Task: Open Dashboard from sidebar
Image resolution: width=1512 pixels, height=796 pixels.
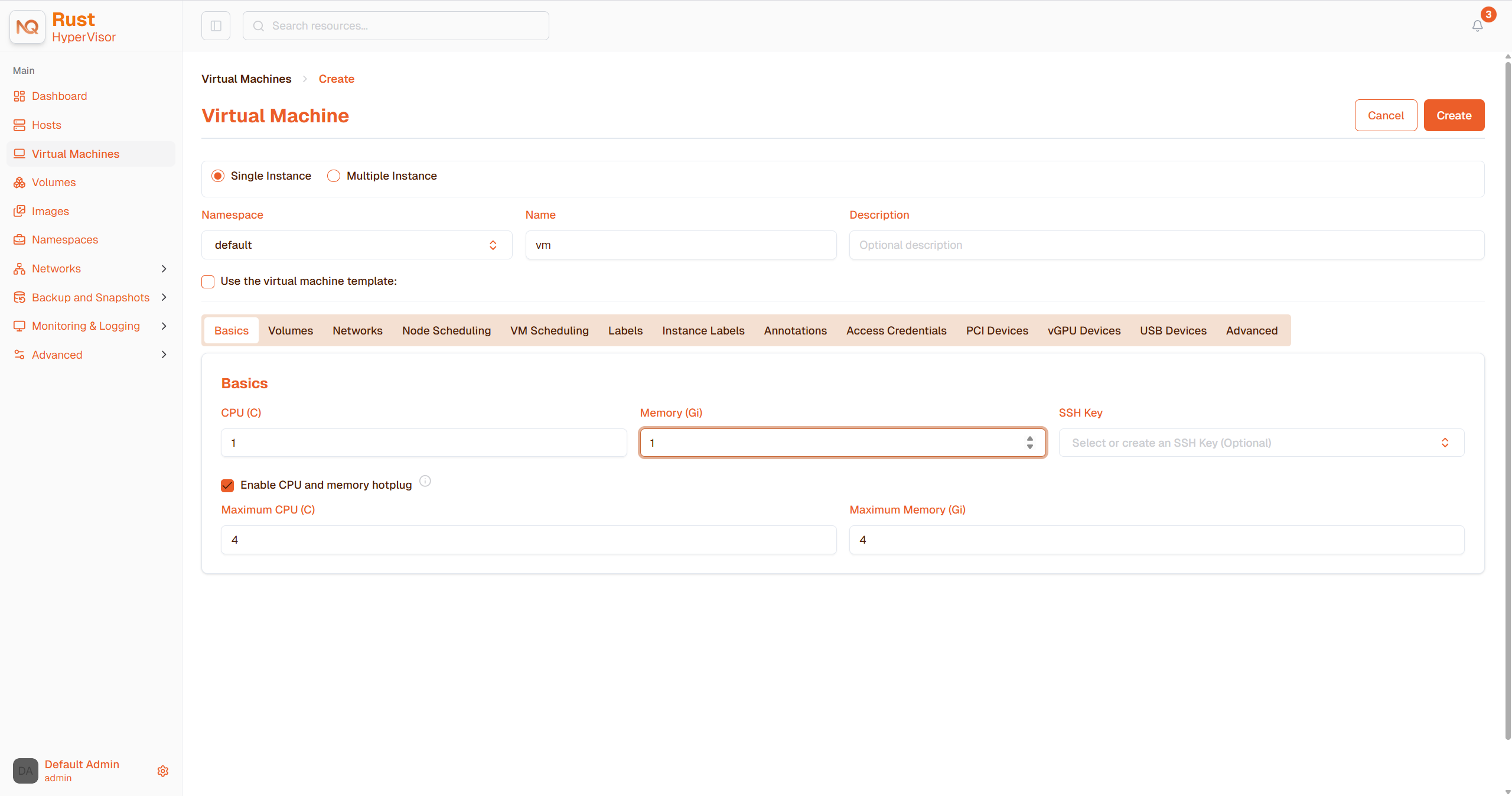Action: pyautogui.click(x=91, y=96)
